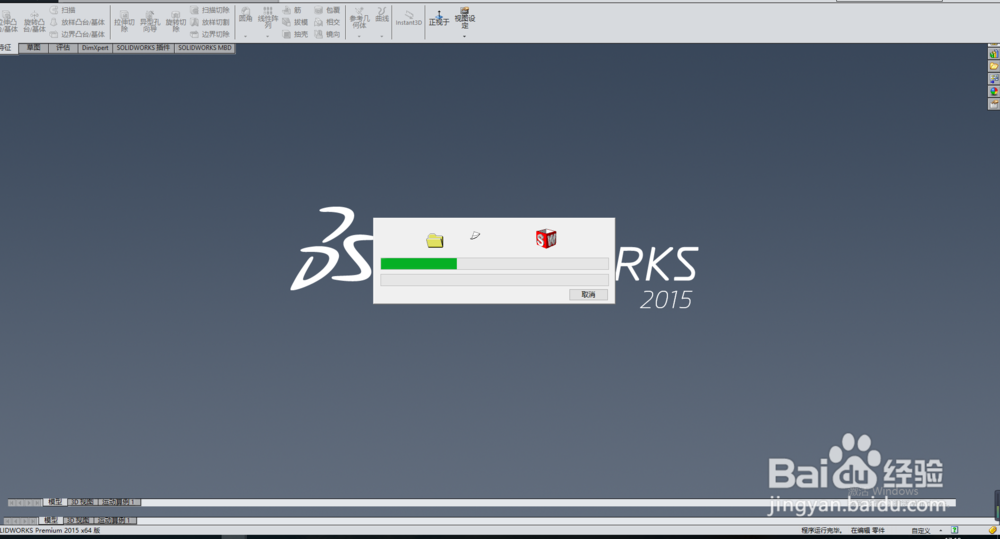Image resolution: width=1000 pixels, height=539 pixels.
Task: Click the upper tab row scroll arrows
Action: [x=25, y=503]
